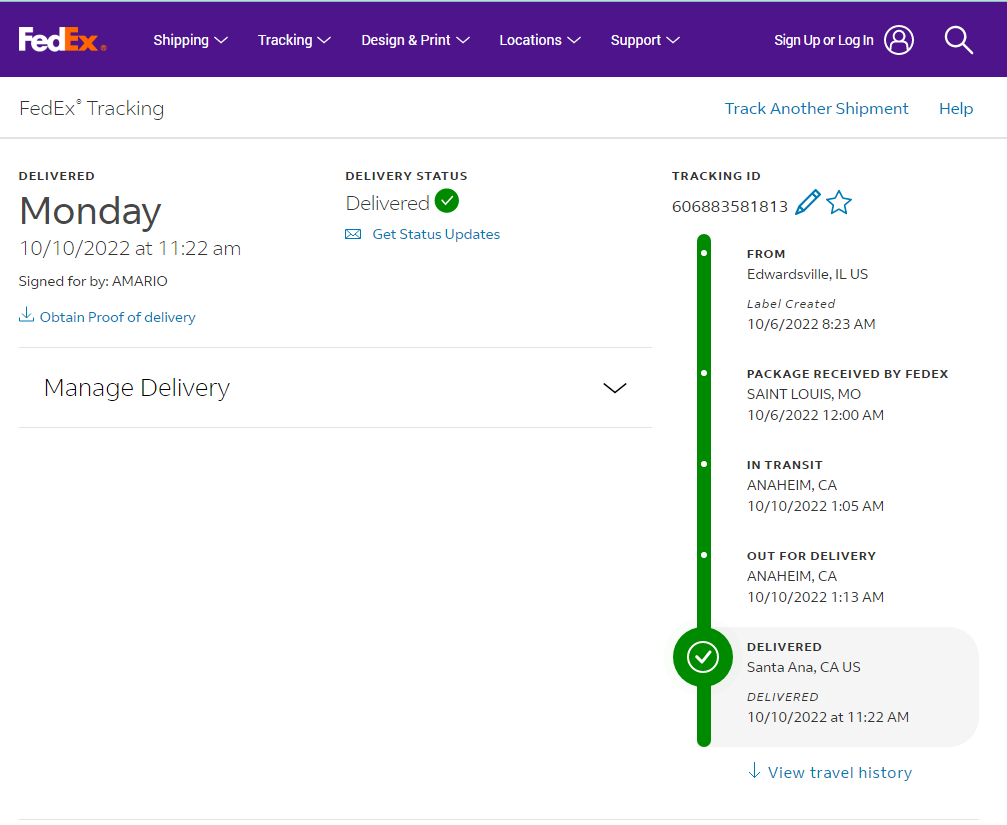Image resolution: width=1007 pixels, height=825 pixels.
Task: Open the Help link
Action: tap(956, 109)
